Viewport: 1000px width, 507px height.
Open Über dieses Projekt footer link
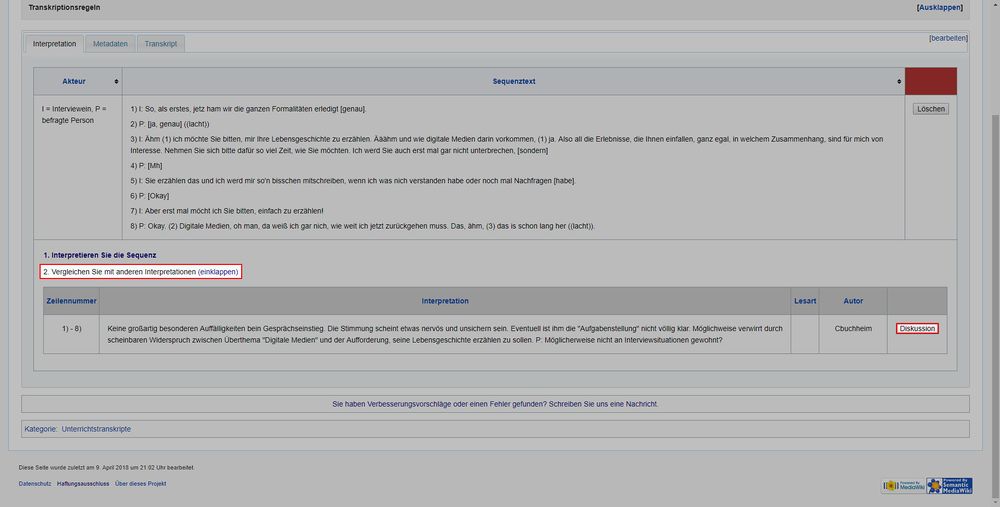point(141,484)
